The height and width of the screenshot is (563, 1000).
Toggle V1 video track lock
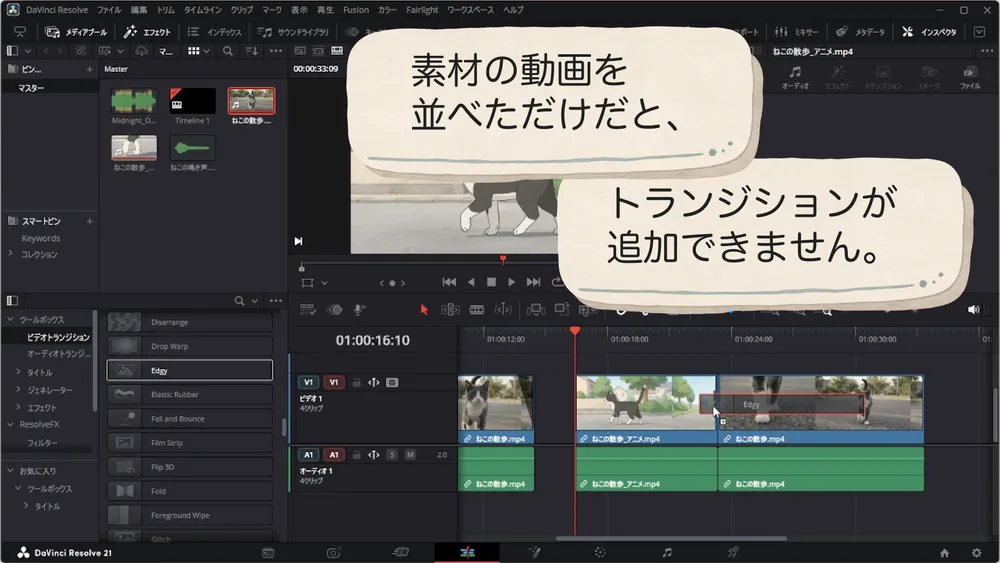point(357,383)
